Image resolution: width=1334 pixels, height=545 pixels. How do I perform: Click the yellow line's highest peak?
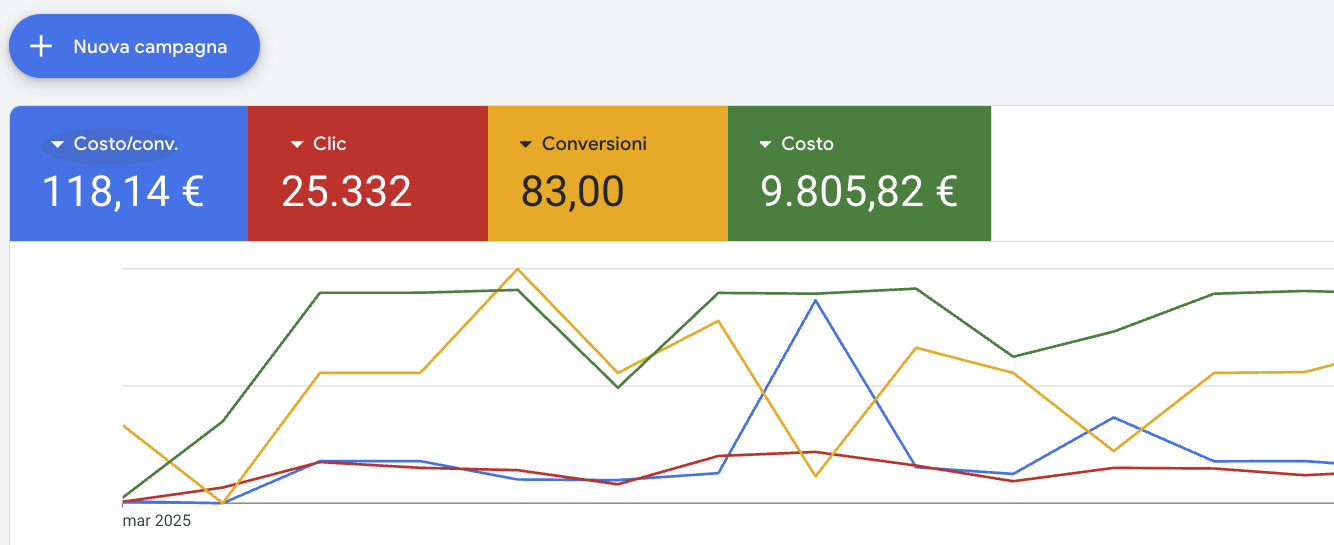(x=517, y=269)
